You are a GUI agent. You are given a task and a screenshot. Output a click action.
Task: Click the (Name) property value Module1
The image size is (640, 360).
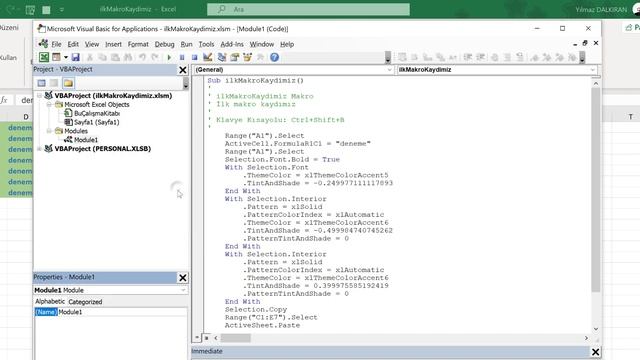122,312
